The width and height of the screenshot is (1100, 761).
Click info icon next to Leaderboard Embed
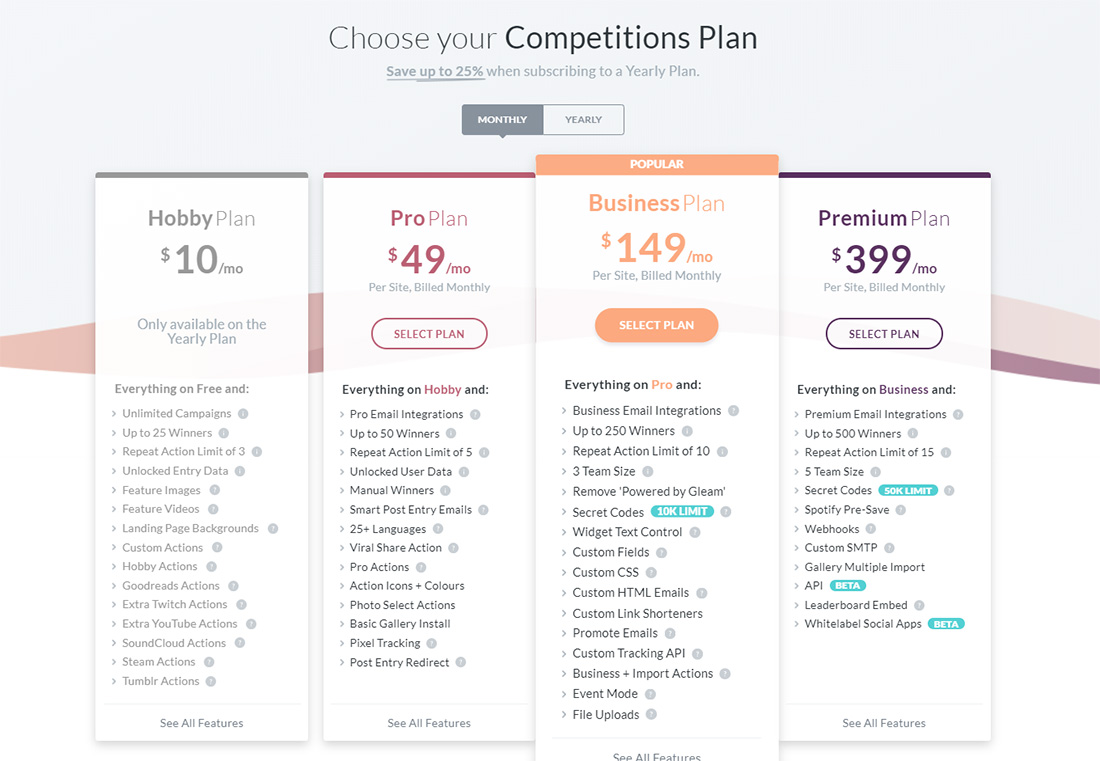click(x=919, y=605)
